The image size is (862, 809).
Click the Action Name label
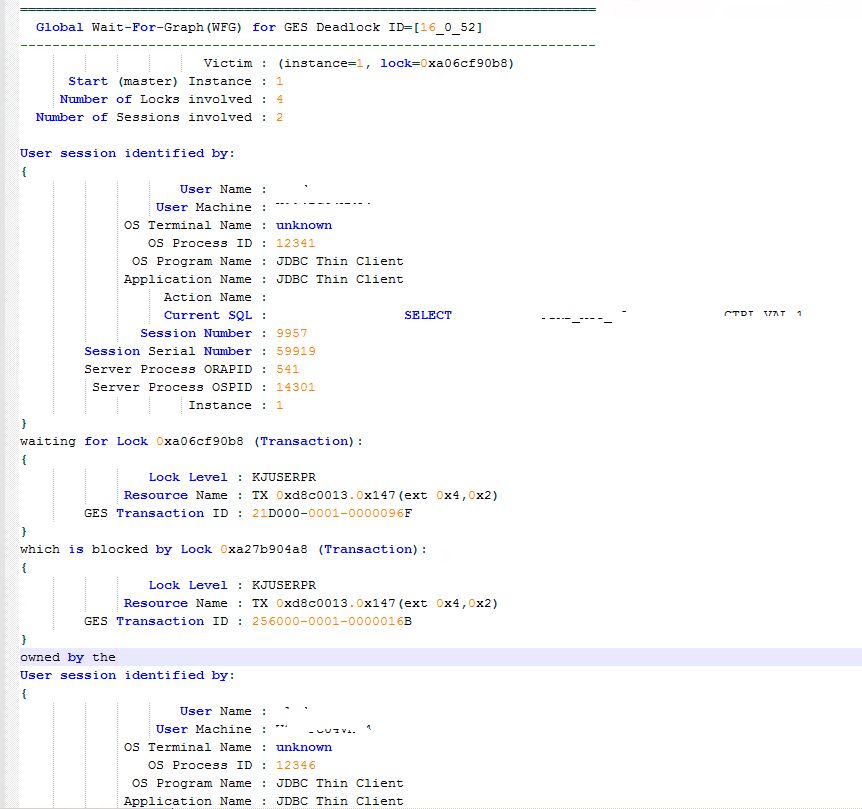pos(208,297)
